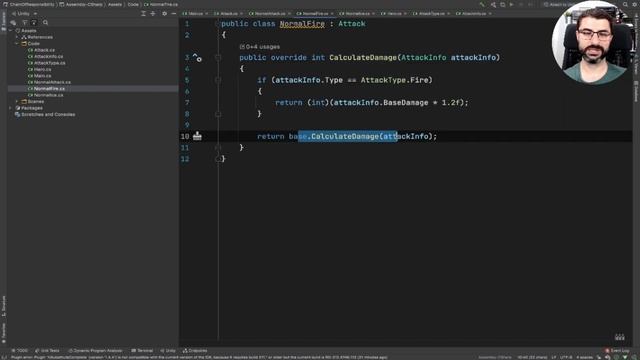Collapse the Code folder arrow
This screenshot has height=360, width=640.
coord(18,43)
